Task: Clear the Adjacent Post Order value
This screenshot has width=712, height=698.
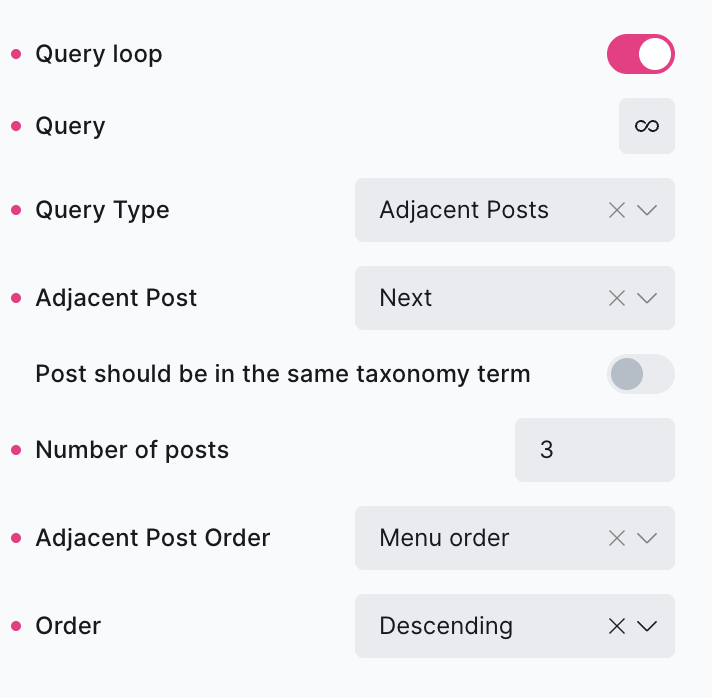Action: [x=617, y=538]
